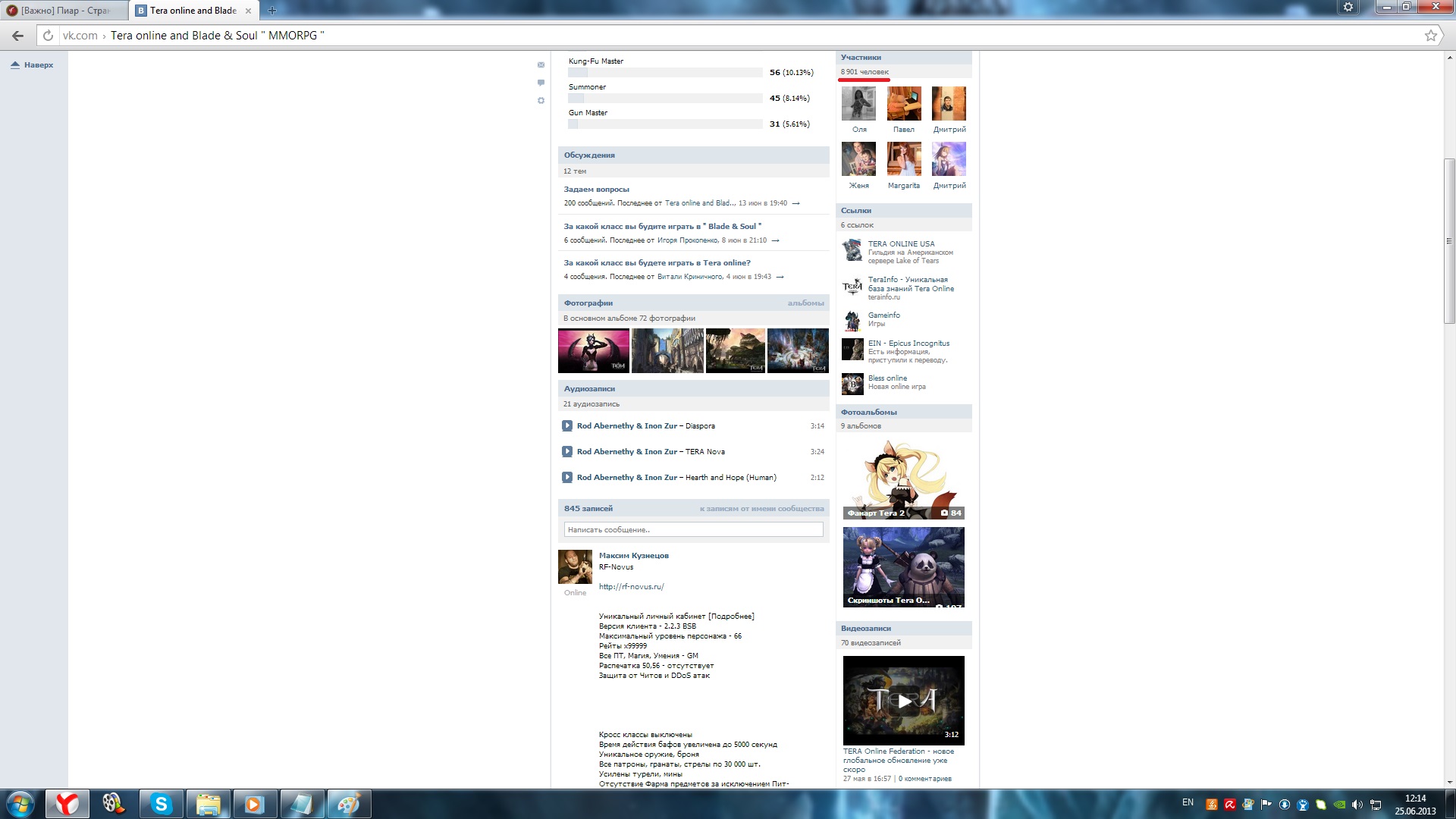Open the альбомы link in Фотографии

(x=805, y=303)
